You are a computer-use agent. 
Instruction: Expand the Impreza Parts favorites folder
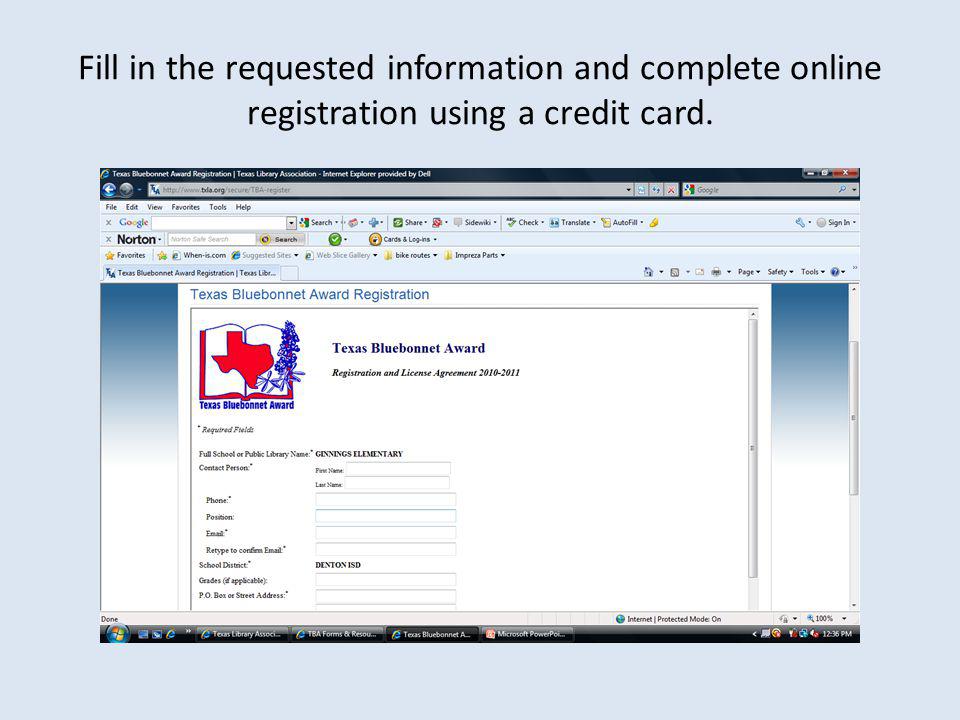[474, 255]
